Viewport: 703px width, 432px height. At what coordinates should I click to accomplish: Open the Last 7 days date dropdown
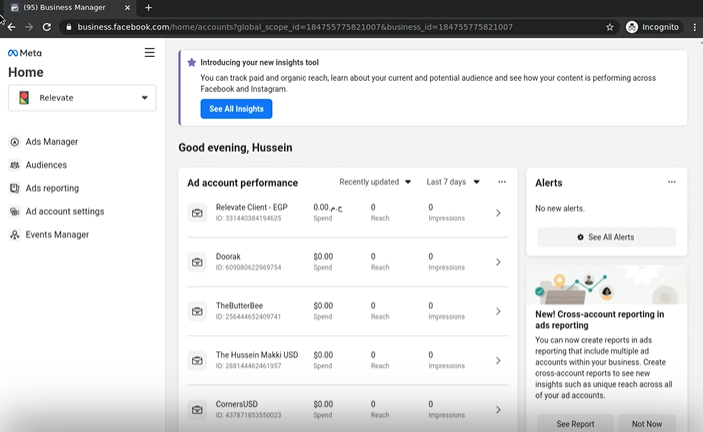coord(453,182)
